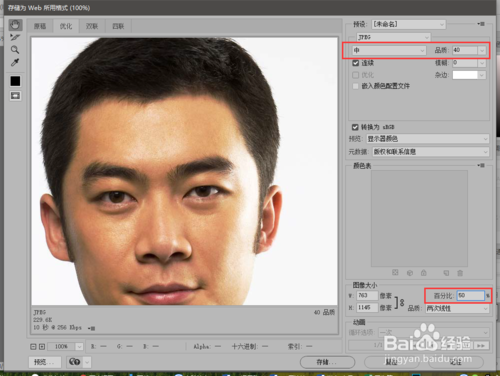Click the 存储... save button
500x376 pixels.
(327, 362)
